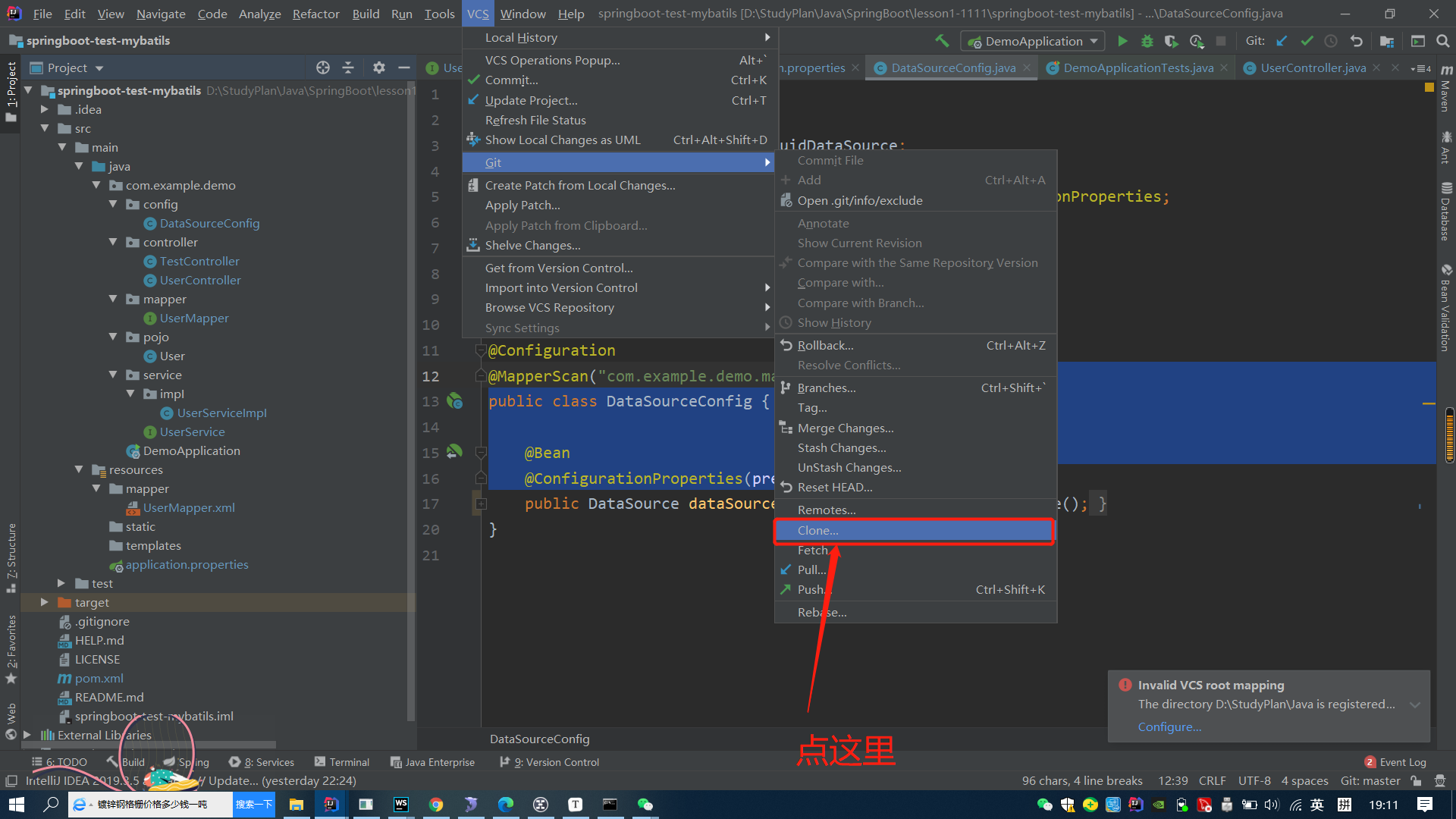Open the Ant tool window
The image size is (1456, 819).
(x=1446, y=147)
